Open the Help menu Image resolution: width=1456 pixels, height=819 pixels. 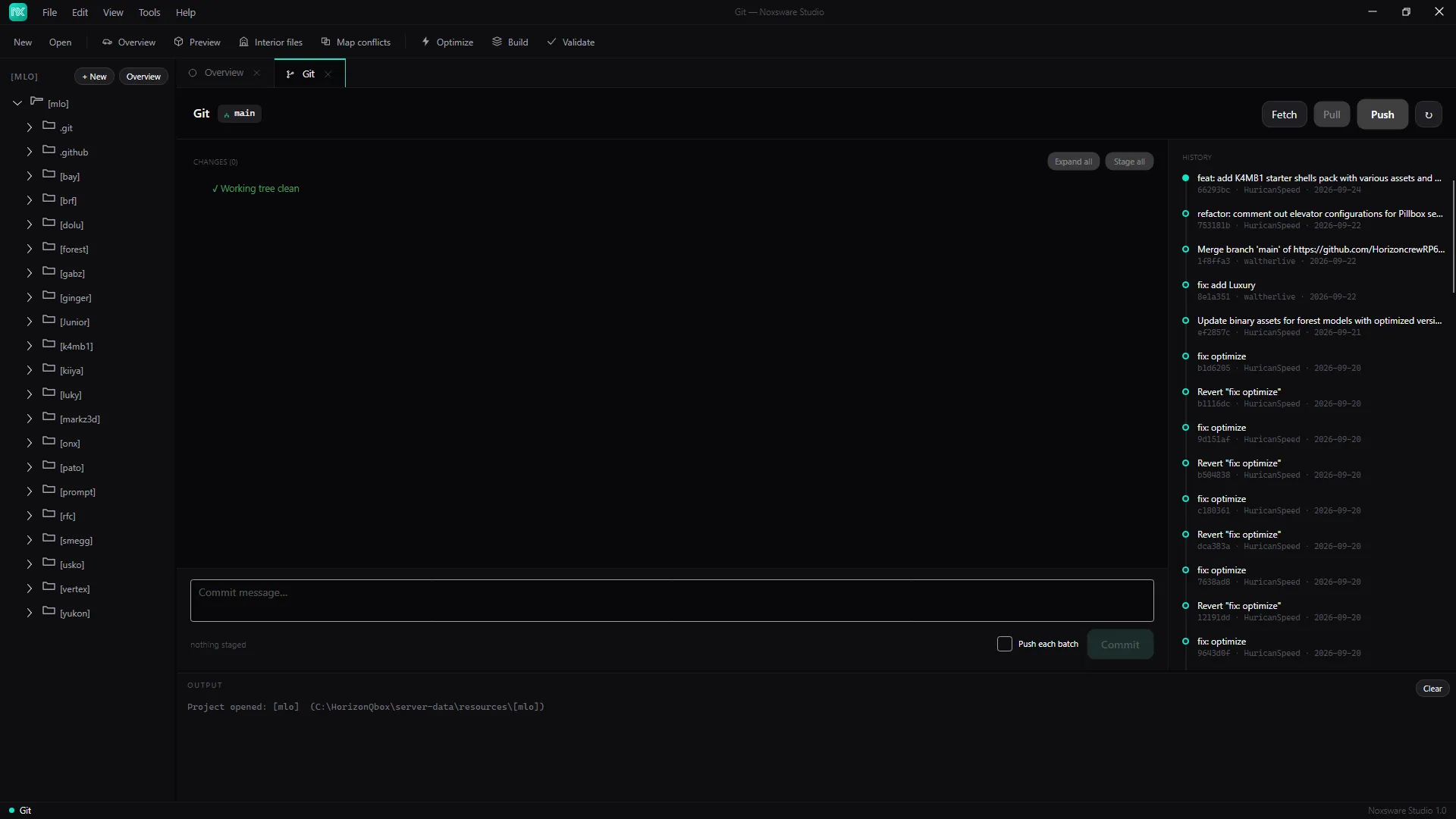coord(186,13)
